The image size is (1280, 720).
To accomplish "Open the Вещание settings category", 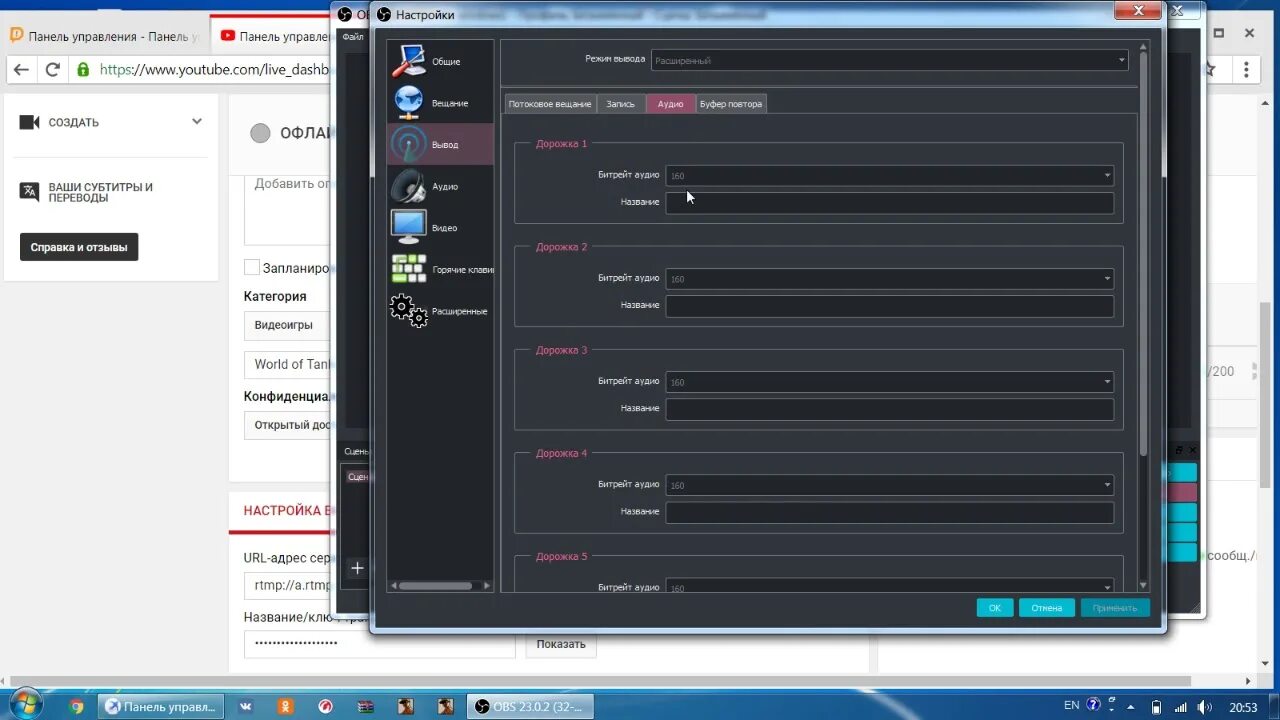I will point(440,103).
